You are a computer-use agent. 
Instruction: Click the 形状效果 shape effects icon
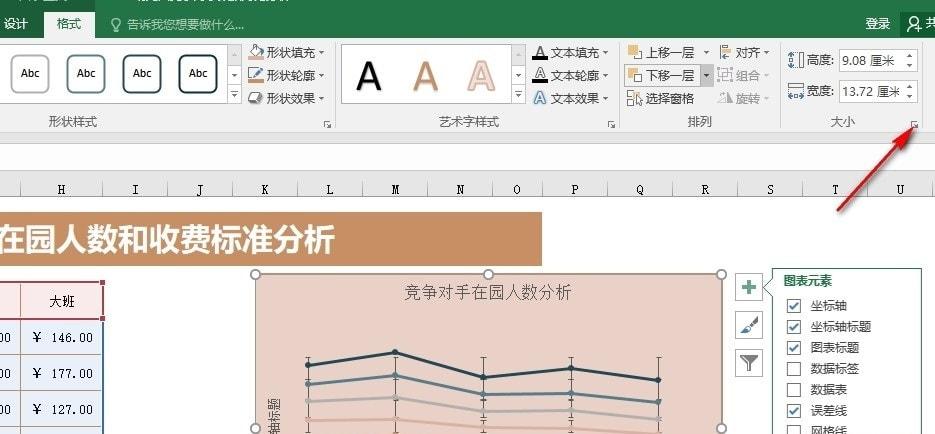[256, 98]
